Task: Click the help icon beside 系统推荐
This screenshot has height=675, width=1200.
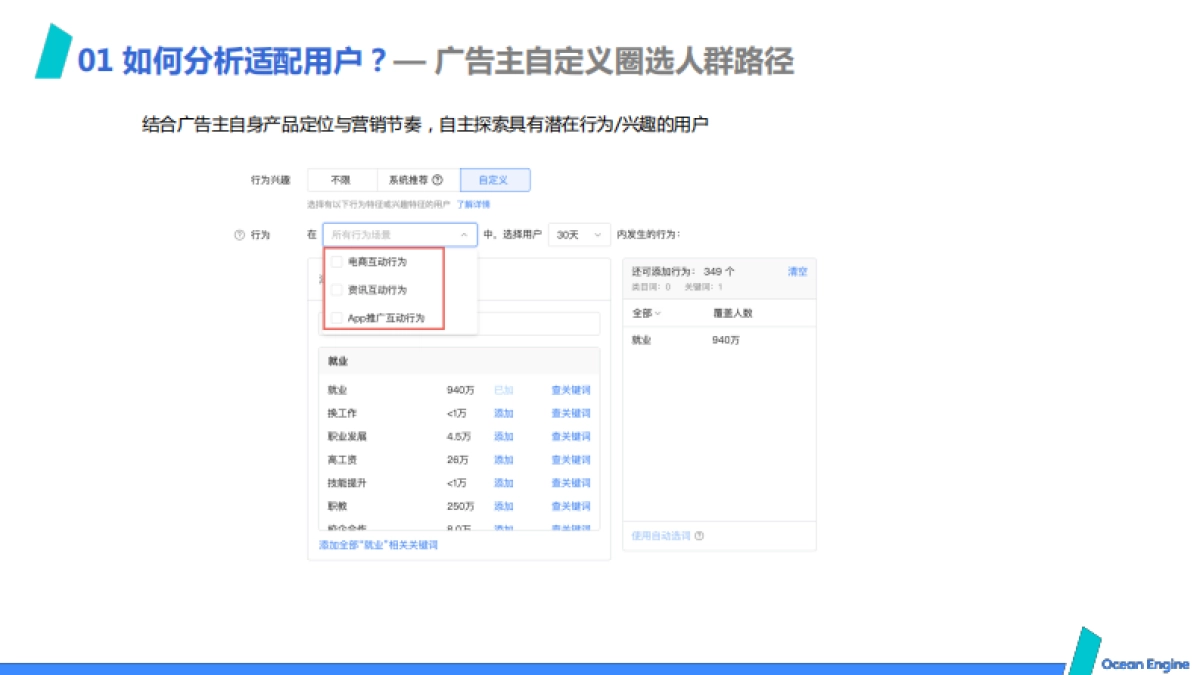Action: pos(438,180)
